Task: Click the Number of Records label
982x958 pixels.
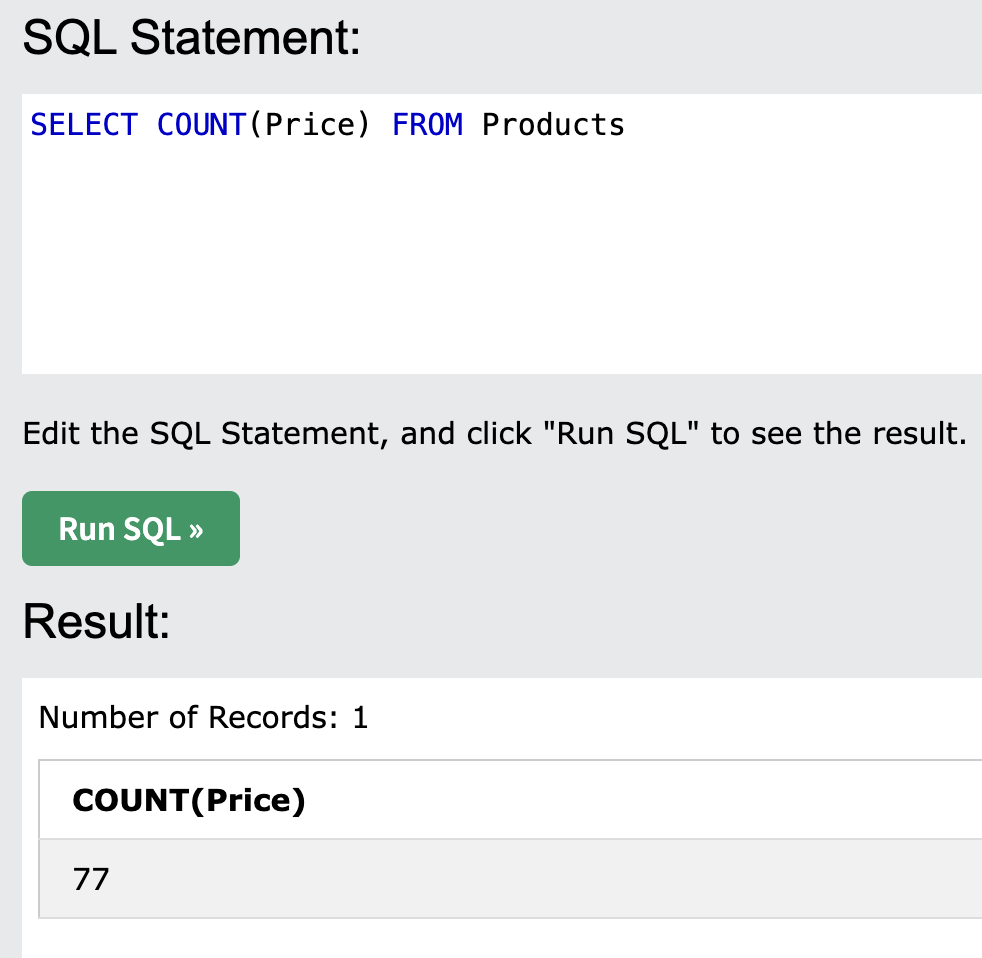Action: [x=189, y=718]
